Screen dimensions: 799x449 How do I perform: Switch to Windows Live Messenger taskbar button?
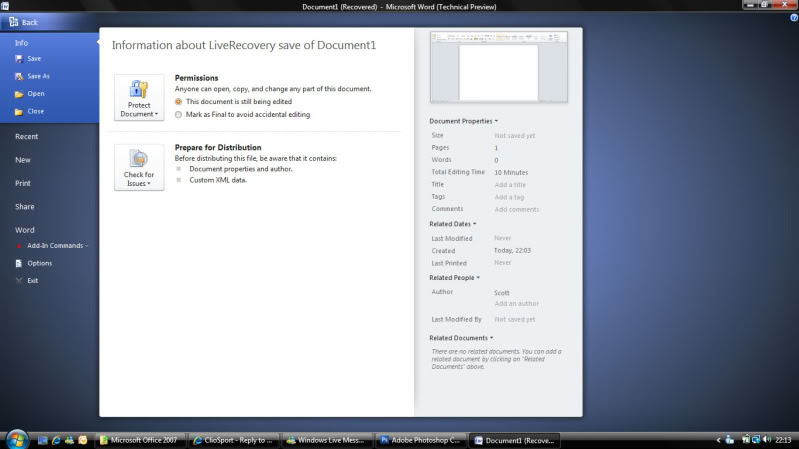327,440
